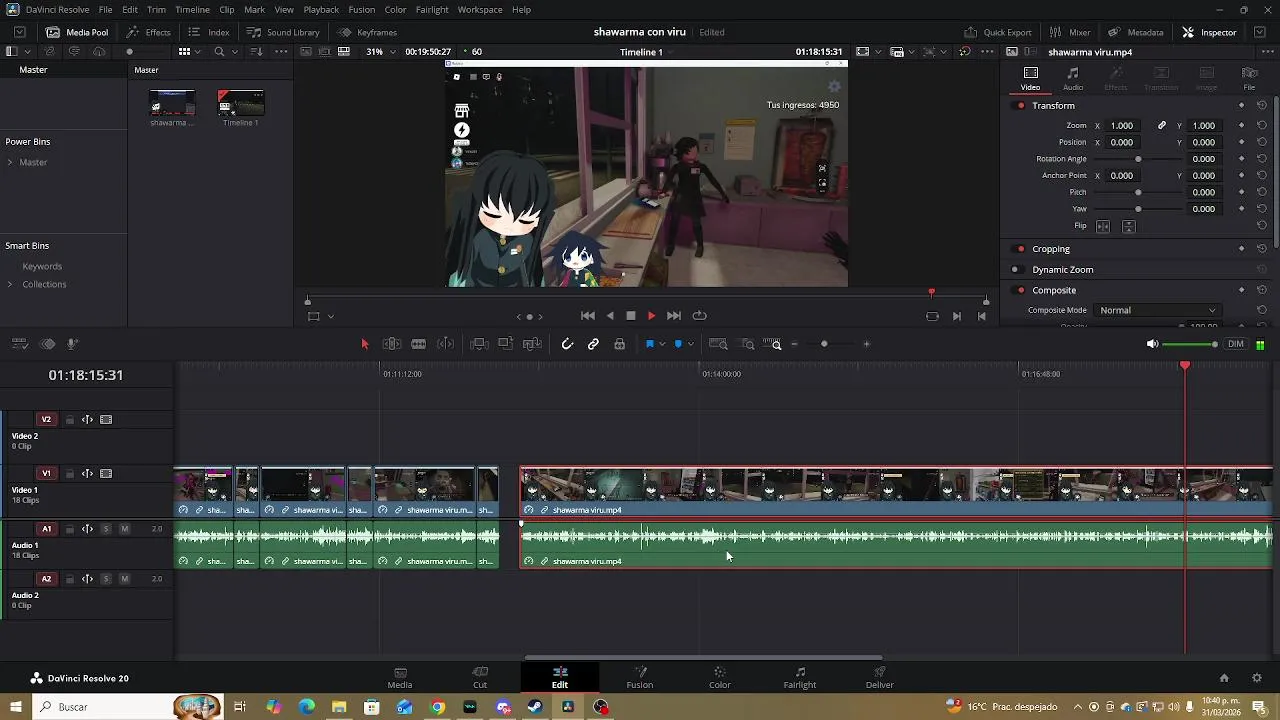The image size is (1280, 720).
Task: Click Full Extent Zoom icon
Action: 718,344
